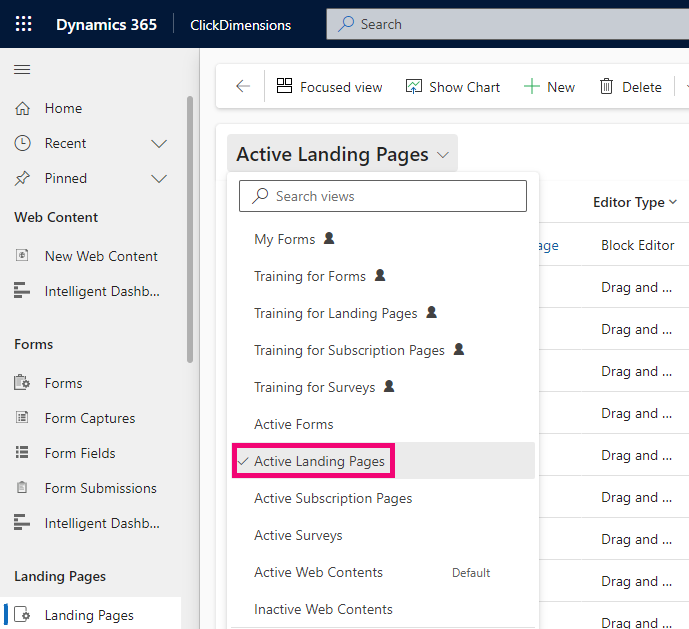
Task: Click the Block Editor cell
Action: click(x=637, y=245)
